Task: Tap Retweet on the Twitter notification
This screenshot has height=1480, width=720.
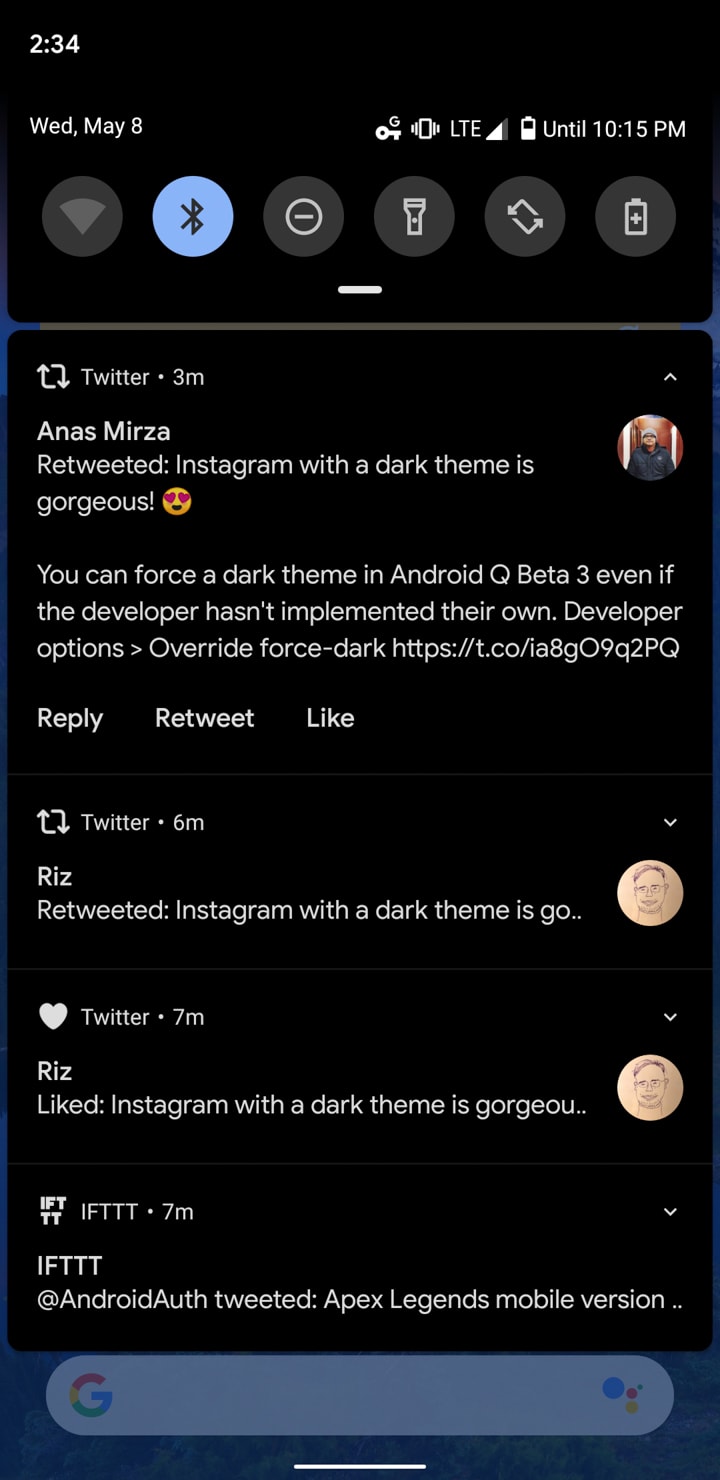Action: pyautogui.click(x=204, y=718)
